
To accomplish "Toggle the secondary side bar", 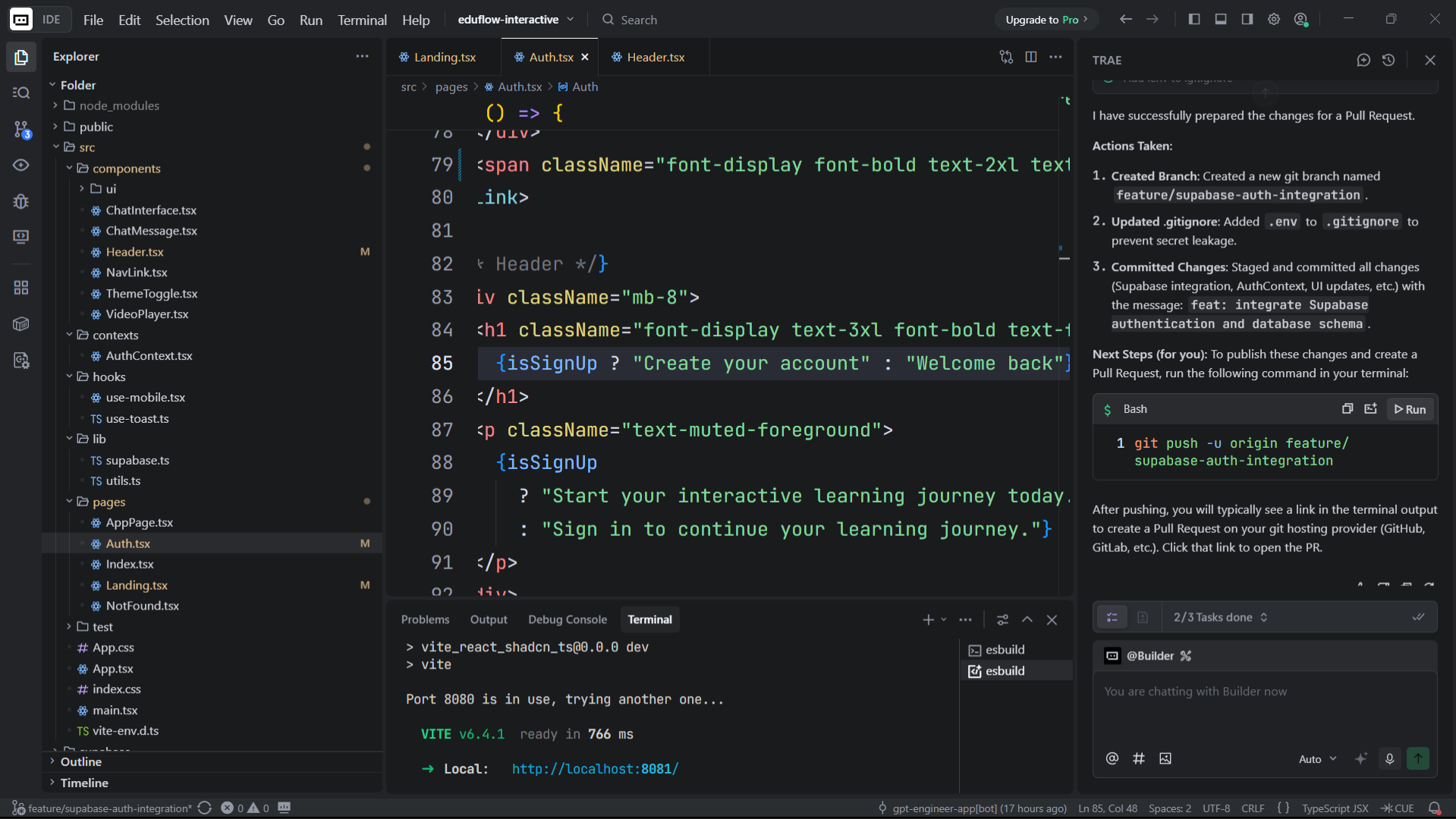I will pos(1247,20).
